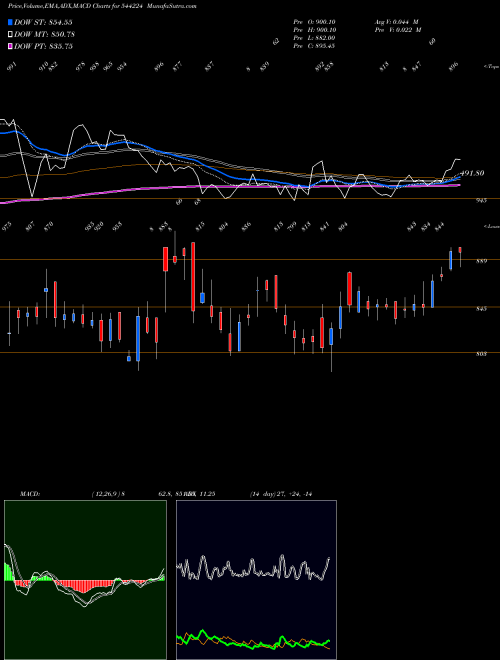
Task: Click the blue DOW ST legend swatch
Action: pyautogui.click(x=11, y=22)
